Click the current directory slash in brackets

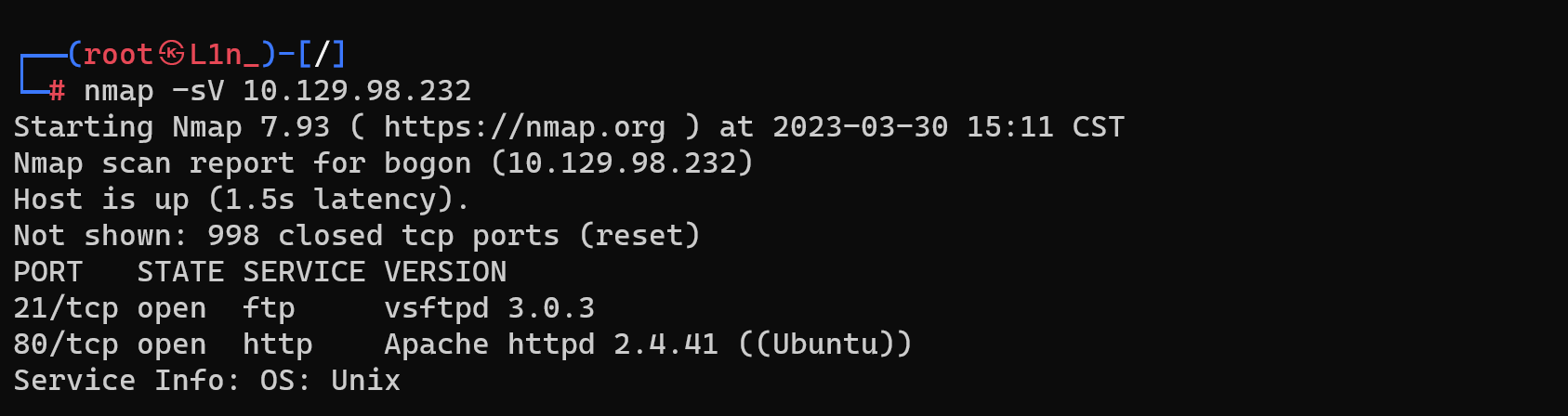click(x=322, y=54)
